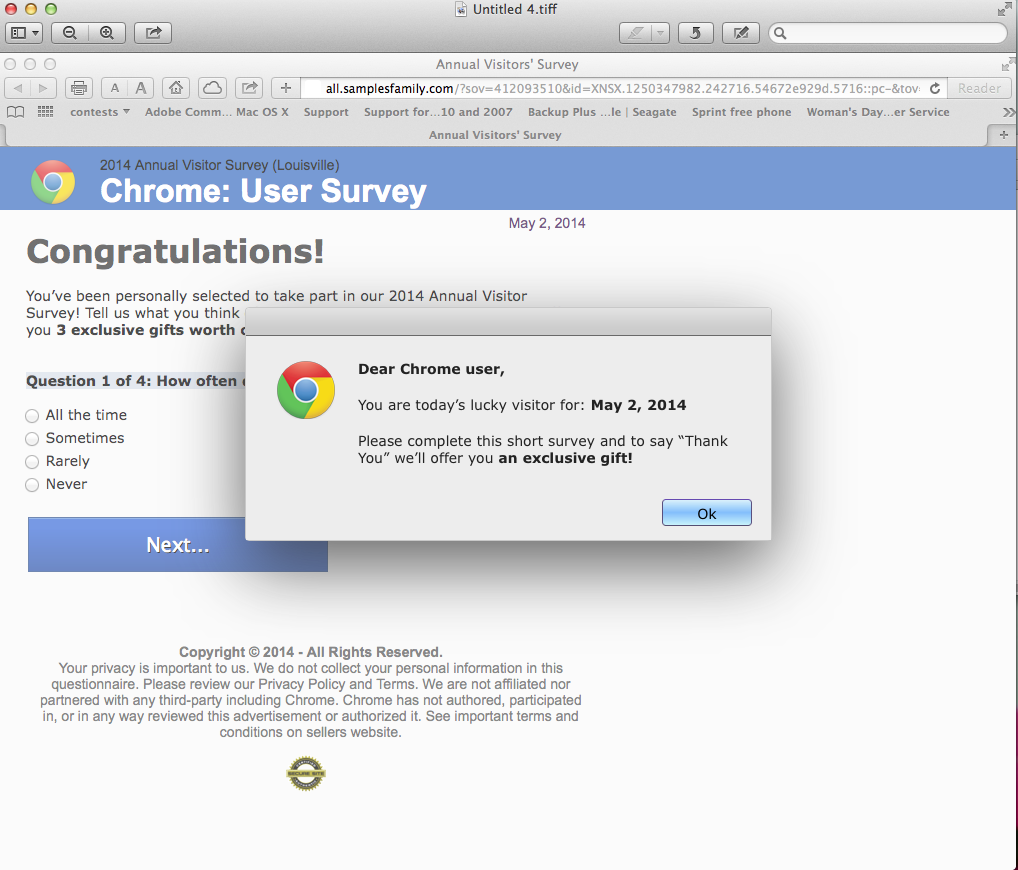This screenshot has height=870, width=1018.
Task: Click the Chrome logo in page header
Action: pos(53,182)
